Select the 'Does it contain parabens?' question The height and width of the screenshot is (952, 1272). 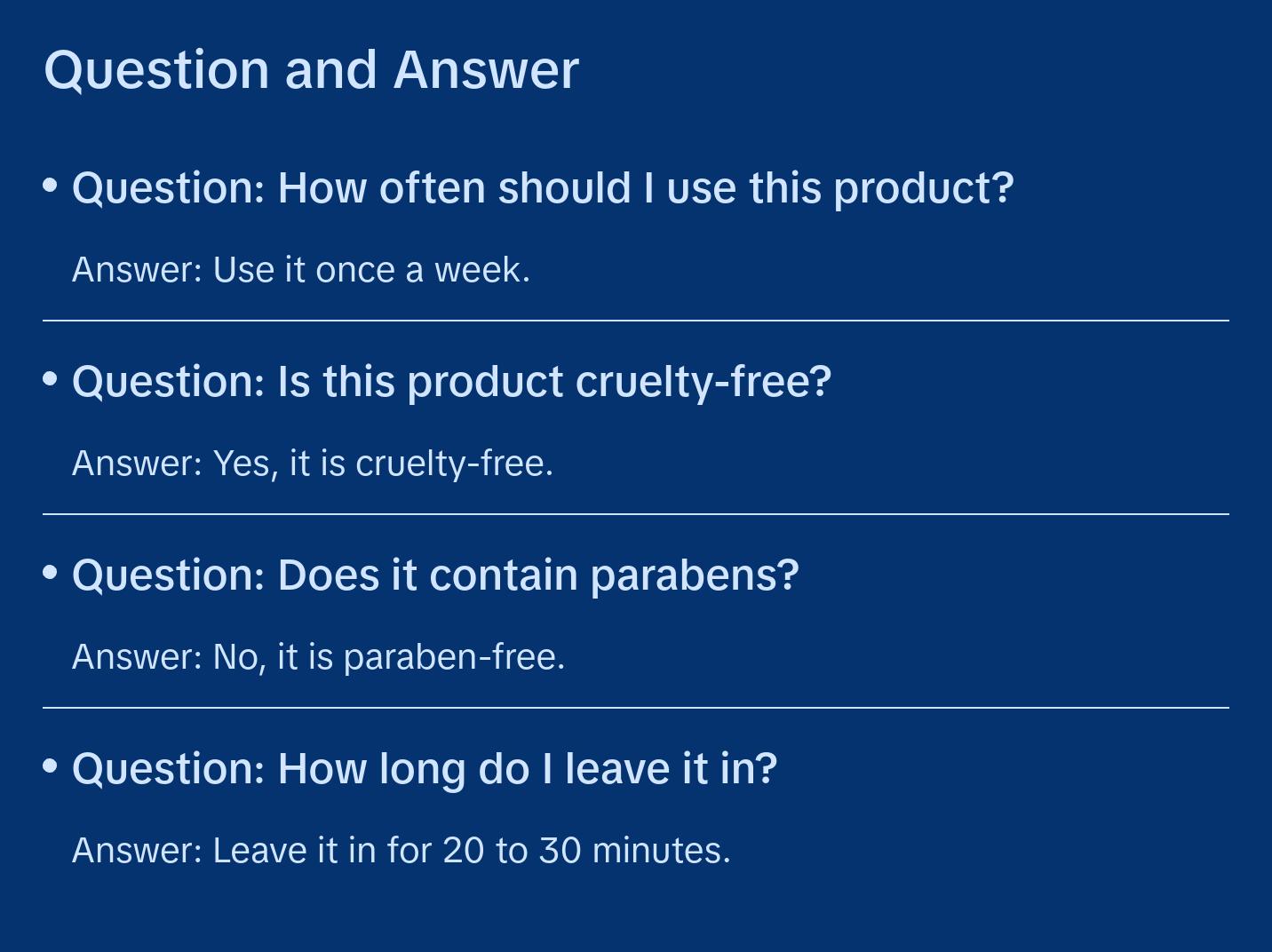(x=435, y=575)
